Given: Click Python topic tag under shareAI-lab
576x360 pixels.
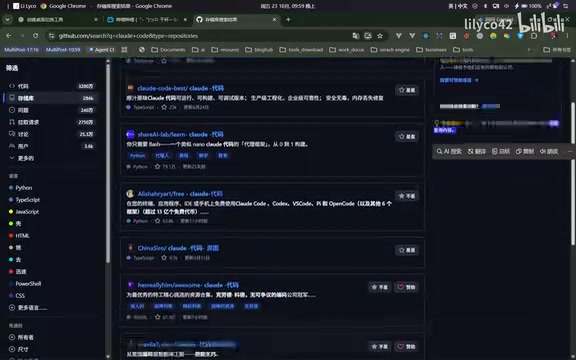Looking at the screenshot, I should [x=137, y=155].
